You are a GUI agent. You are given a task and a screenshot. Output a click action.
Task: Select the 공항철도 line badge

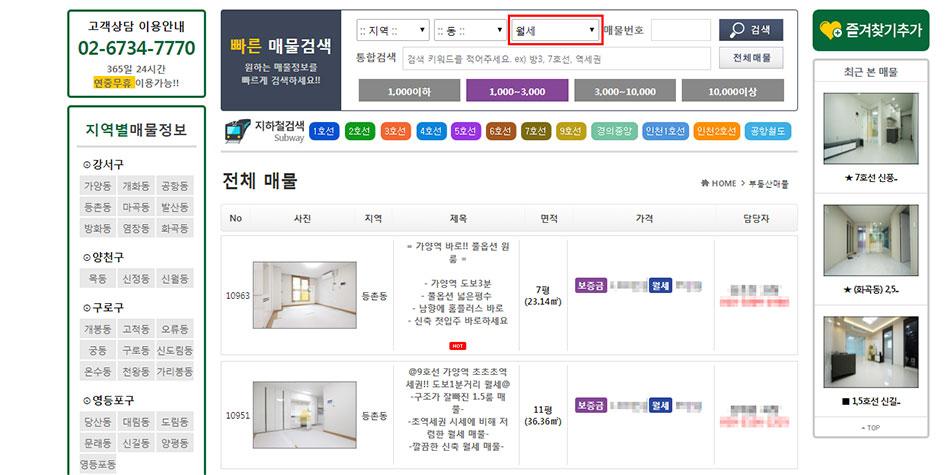(768, 131)
